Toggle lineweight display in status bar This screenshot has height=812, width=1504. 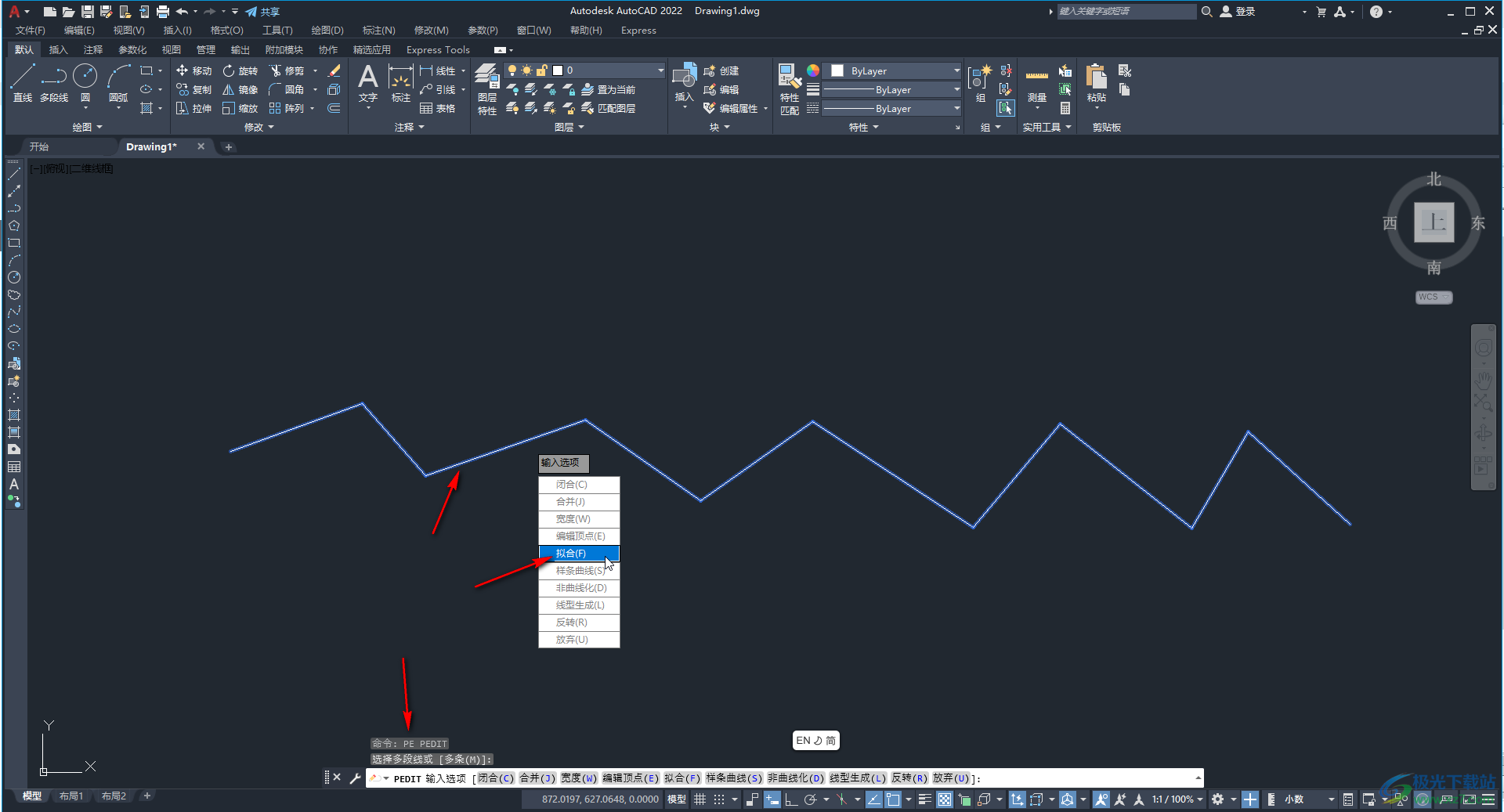925,799
